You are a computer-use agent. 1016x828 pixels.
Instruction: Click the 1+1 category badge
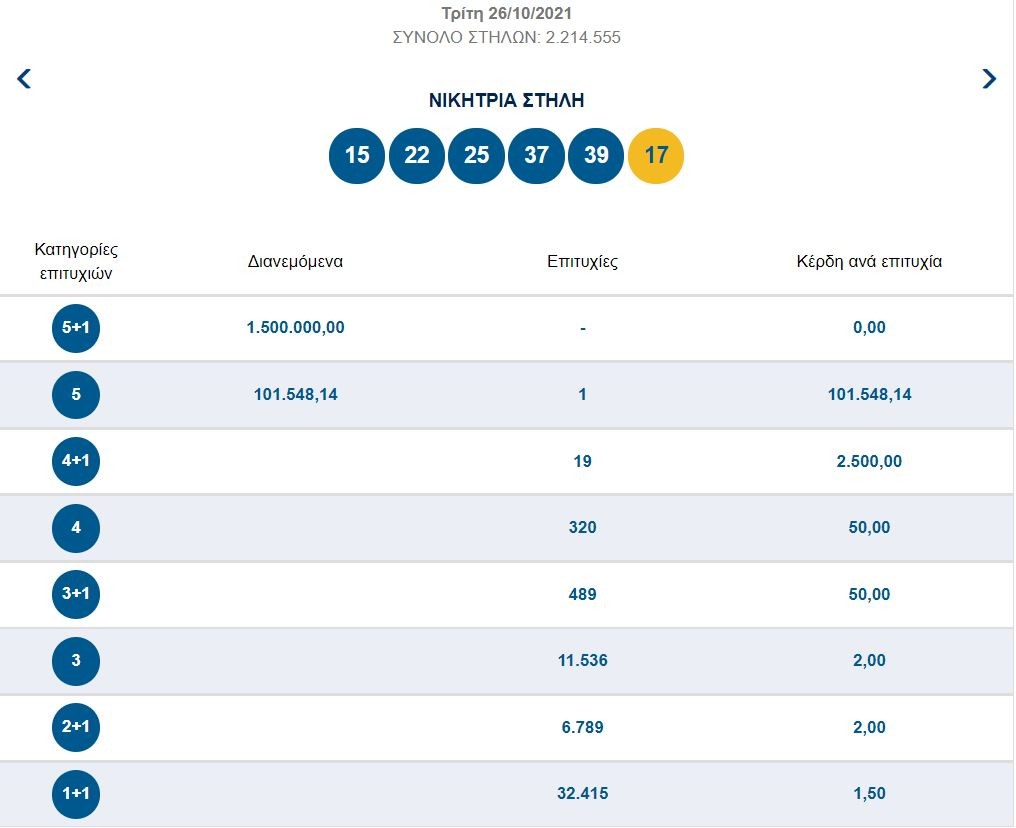76,794
